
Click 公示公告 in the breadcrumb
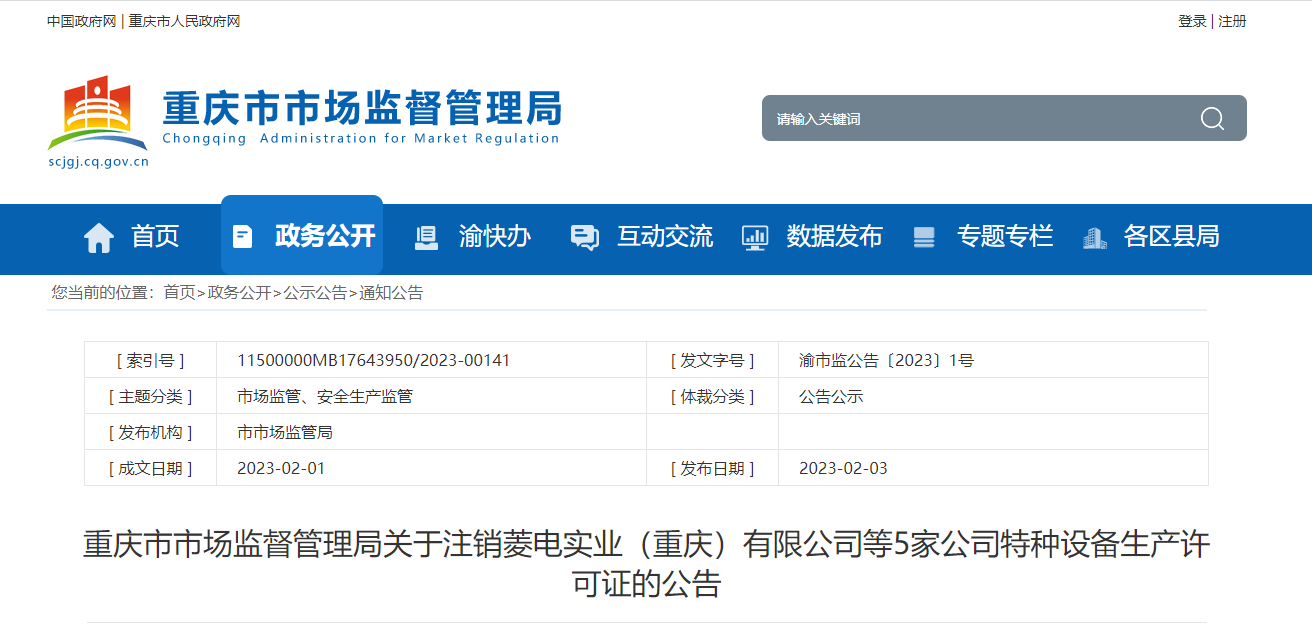(315, 293)
